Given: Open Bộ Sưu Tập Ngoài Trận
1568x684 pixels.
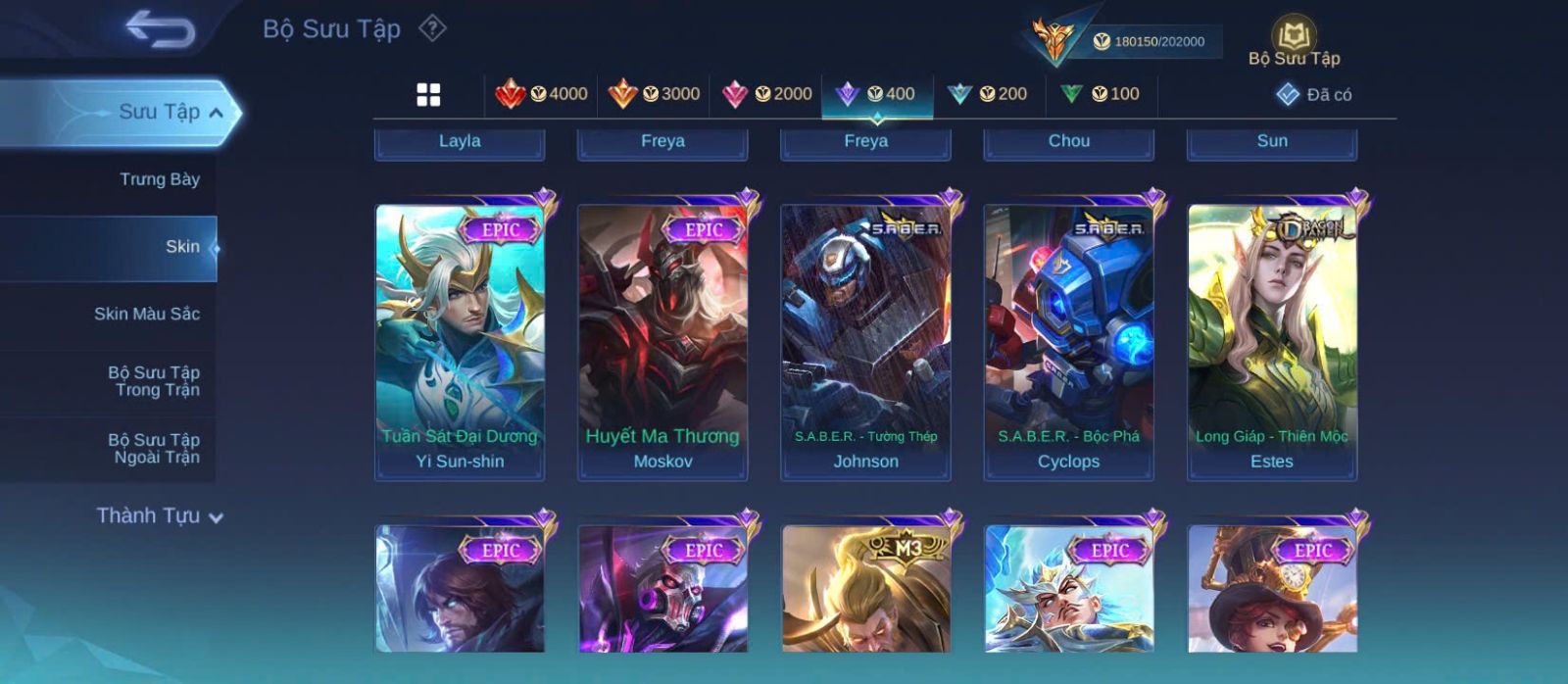Looking at the screenshot, I should pyautogui.click(x=154, y=449).
